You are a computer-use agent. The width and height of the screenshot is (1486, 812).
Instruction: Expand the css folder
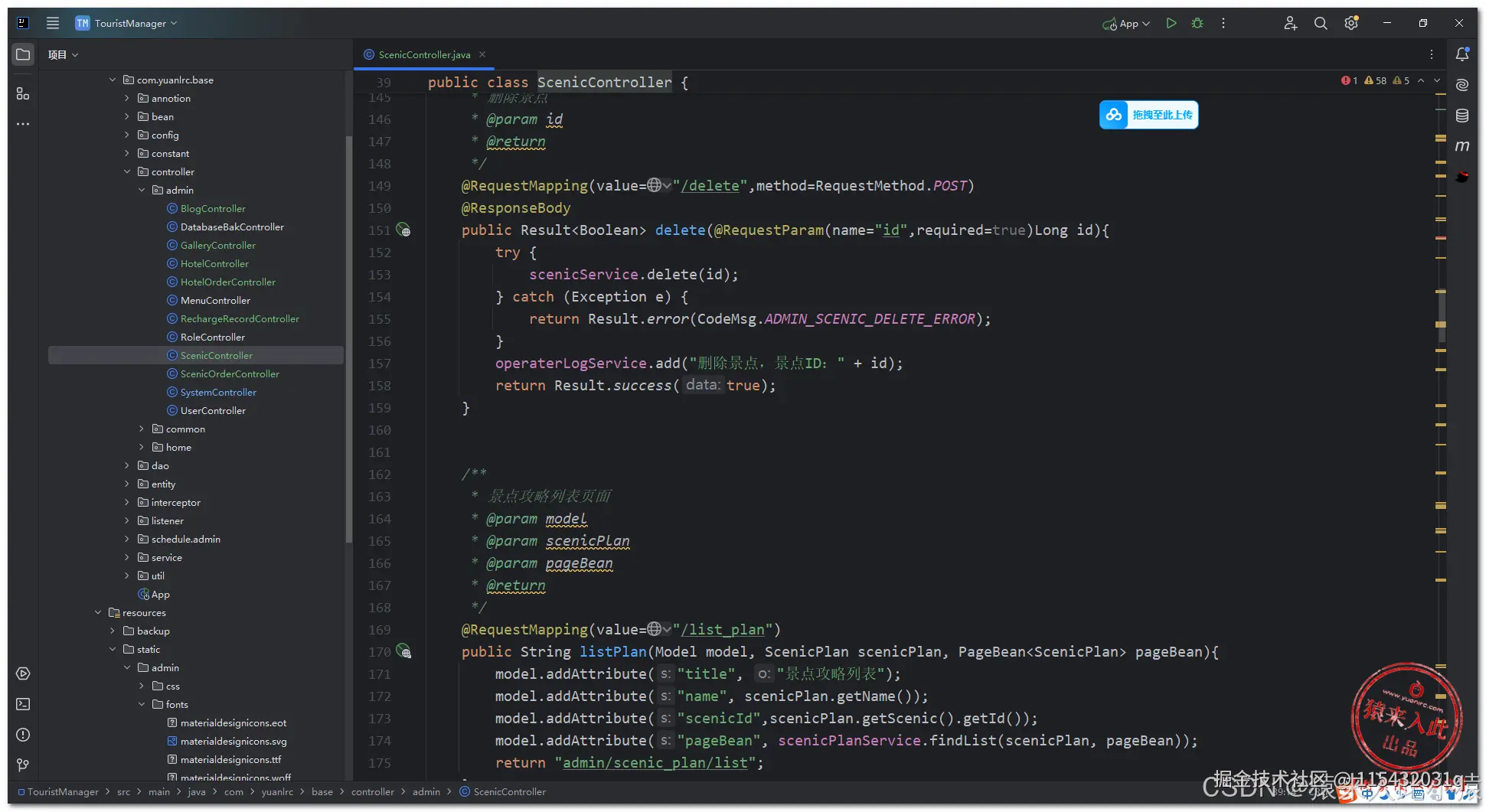pyautogui.click(x=142, y=686)
